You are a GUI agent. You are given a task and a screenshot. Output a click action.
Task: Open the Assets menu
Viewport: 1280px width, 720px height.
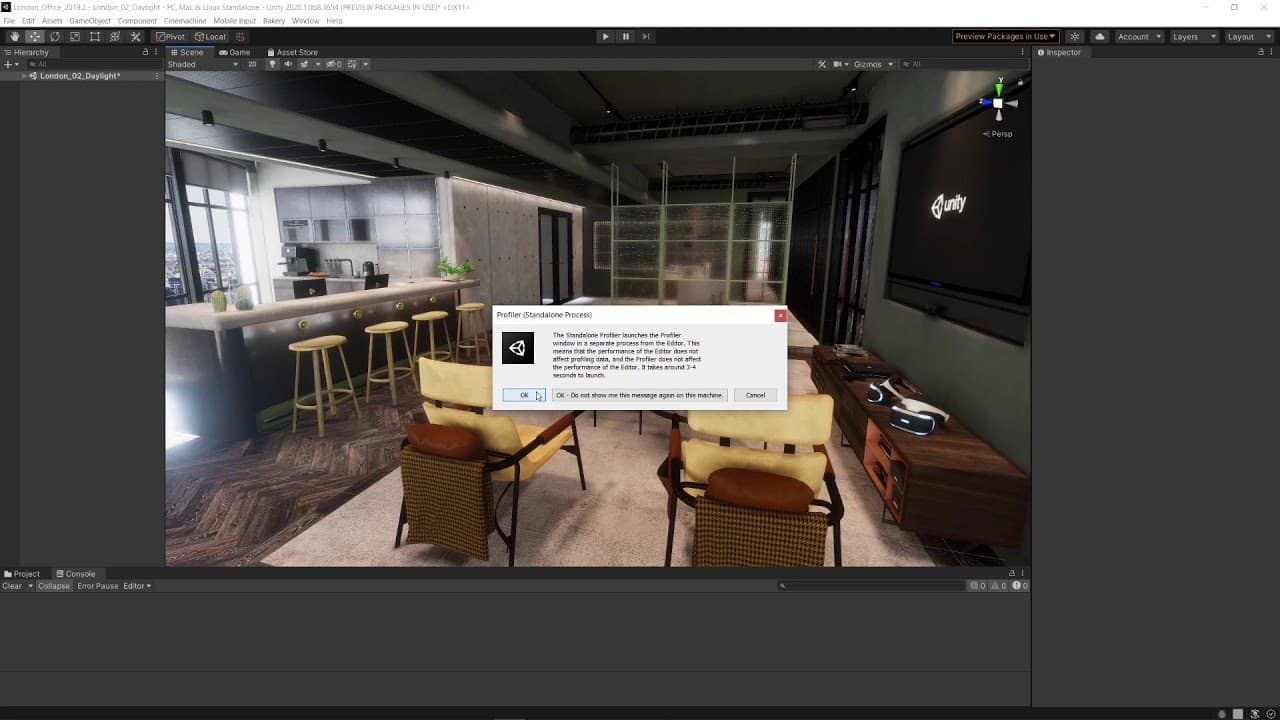(52, 21)
